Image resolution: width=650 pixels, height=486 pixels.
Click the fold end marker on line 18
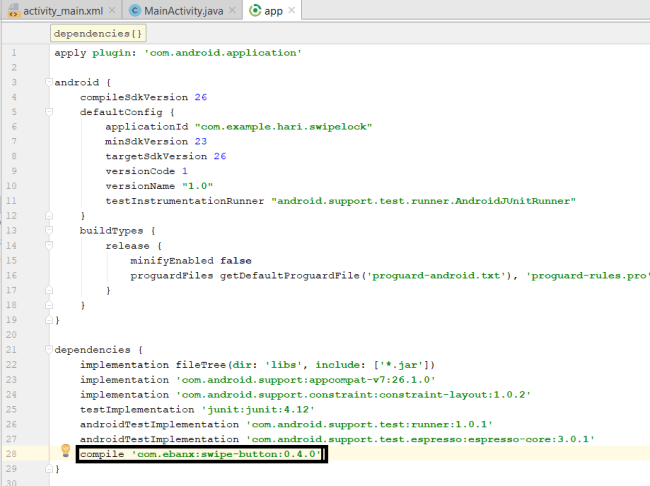[x=49, y=305]
